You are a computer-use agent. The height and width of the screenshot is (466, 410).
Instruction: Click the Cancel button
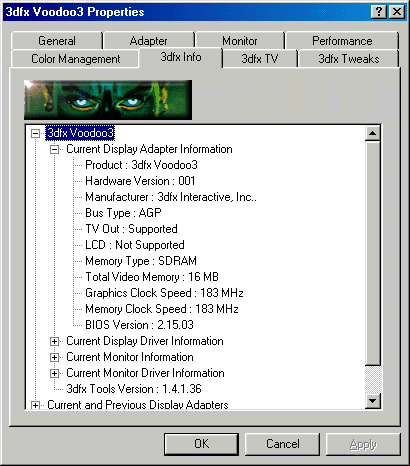[283, 444]
